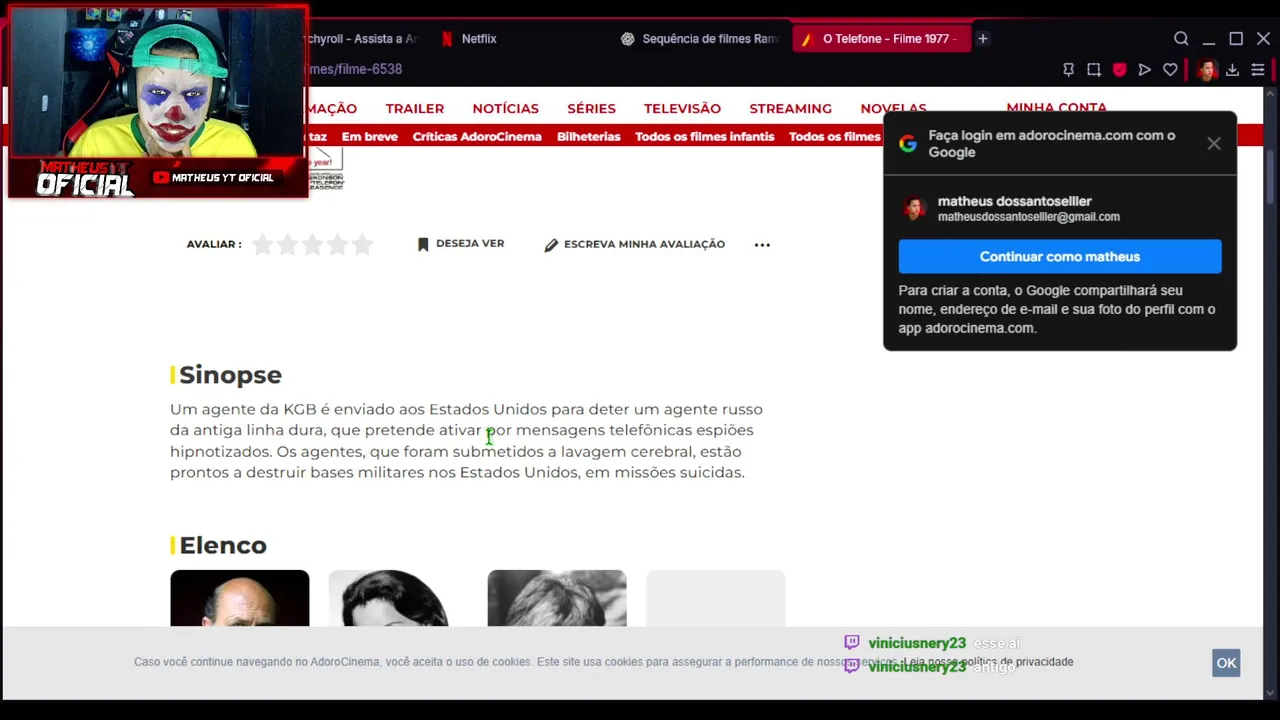This screenshot has height=720, width=1280.
Task: Open the light-haired cast member photo
Action: pos(557,598)
